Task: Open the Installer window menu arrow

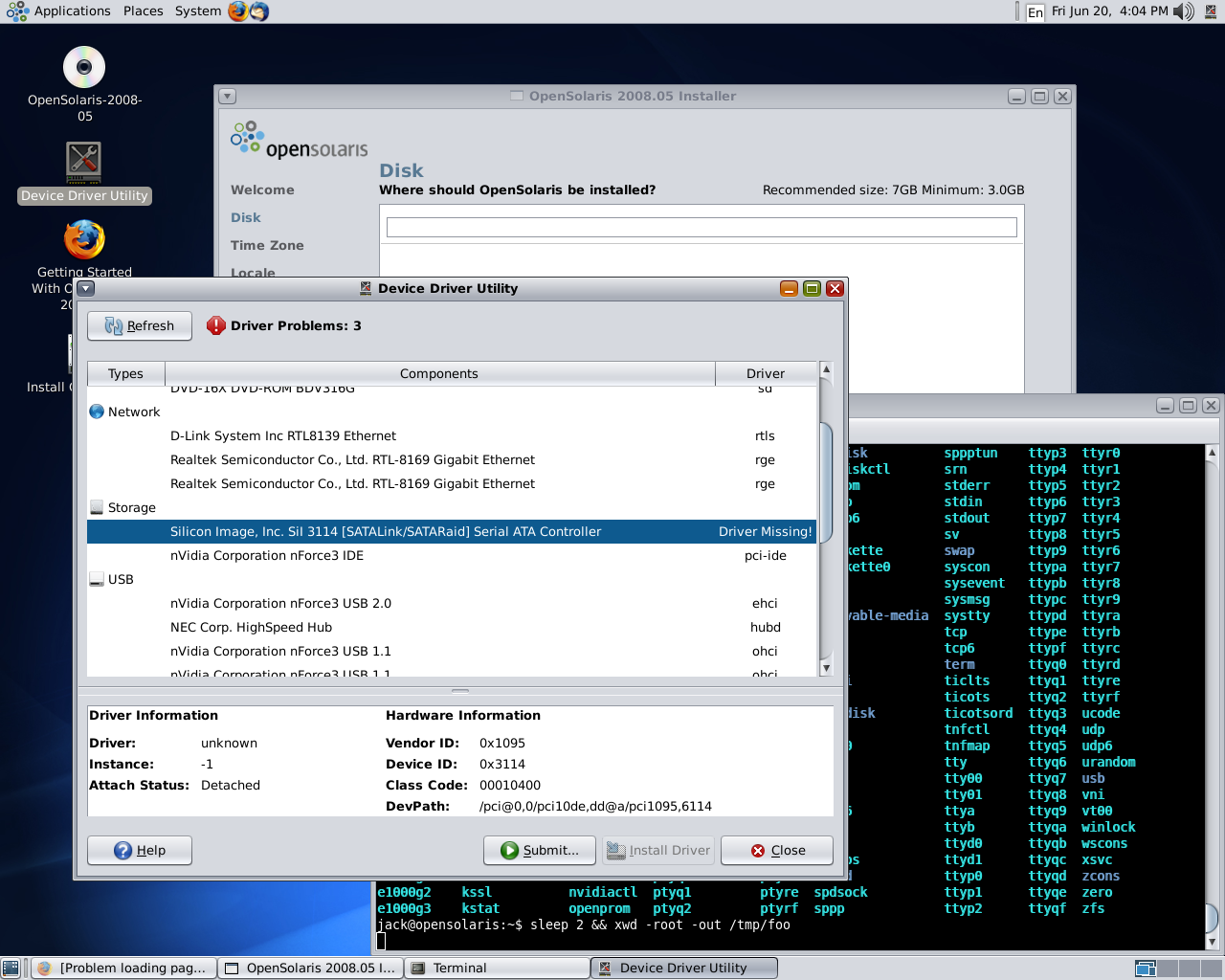Action: tap(227, 96)
